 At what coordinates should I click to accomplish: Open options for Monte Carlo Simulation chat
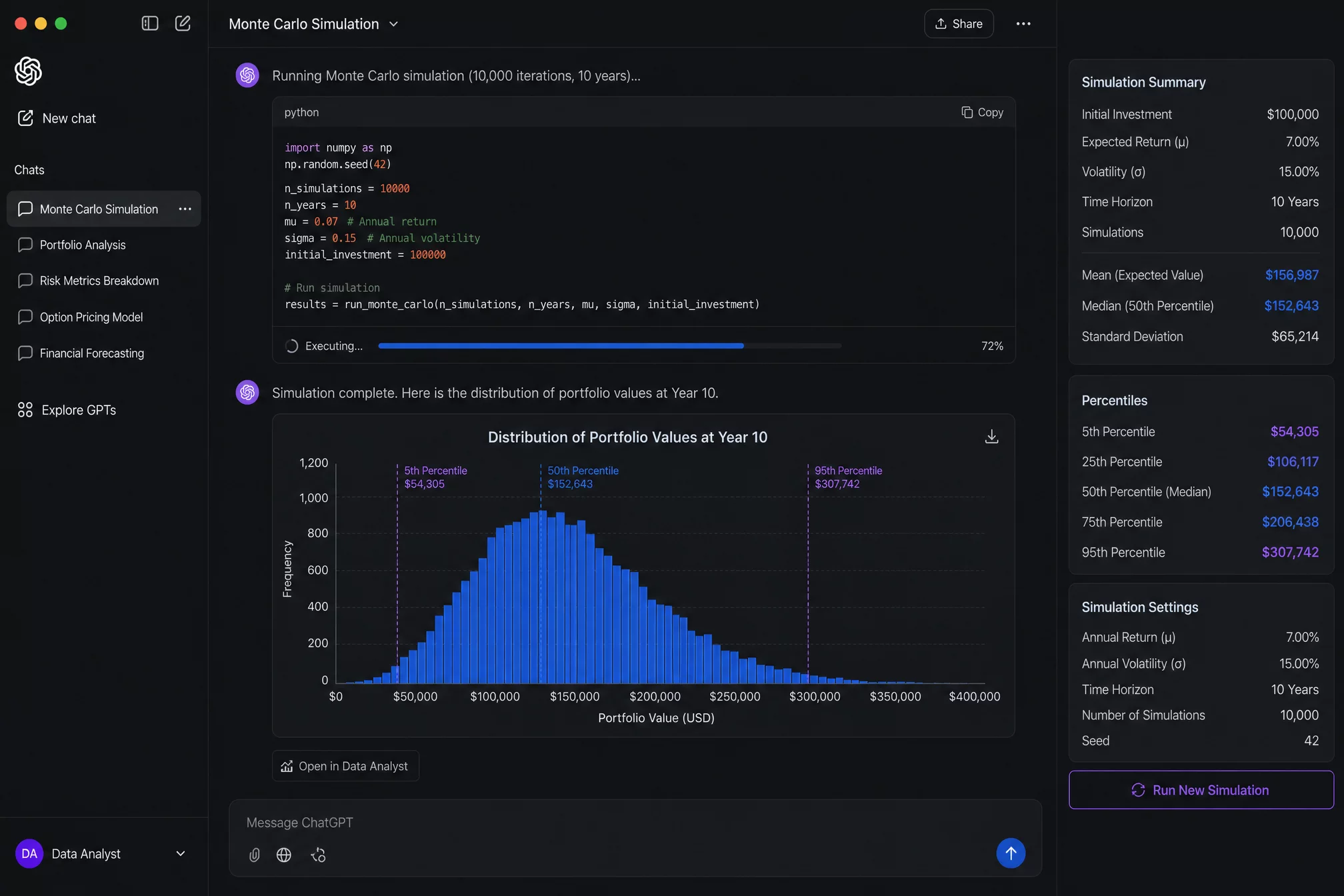click(x=185, y=209)
